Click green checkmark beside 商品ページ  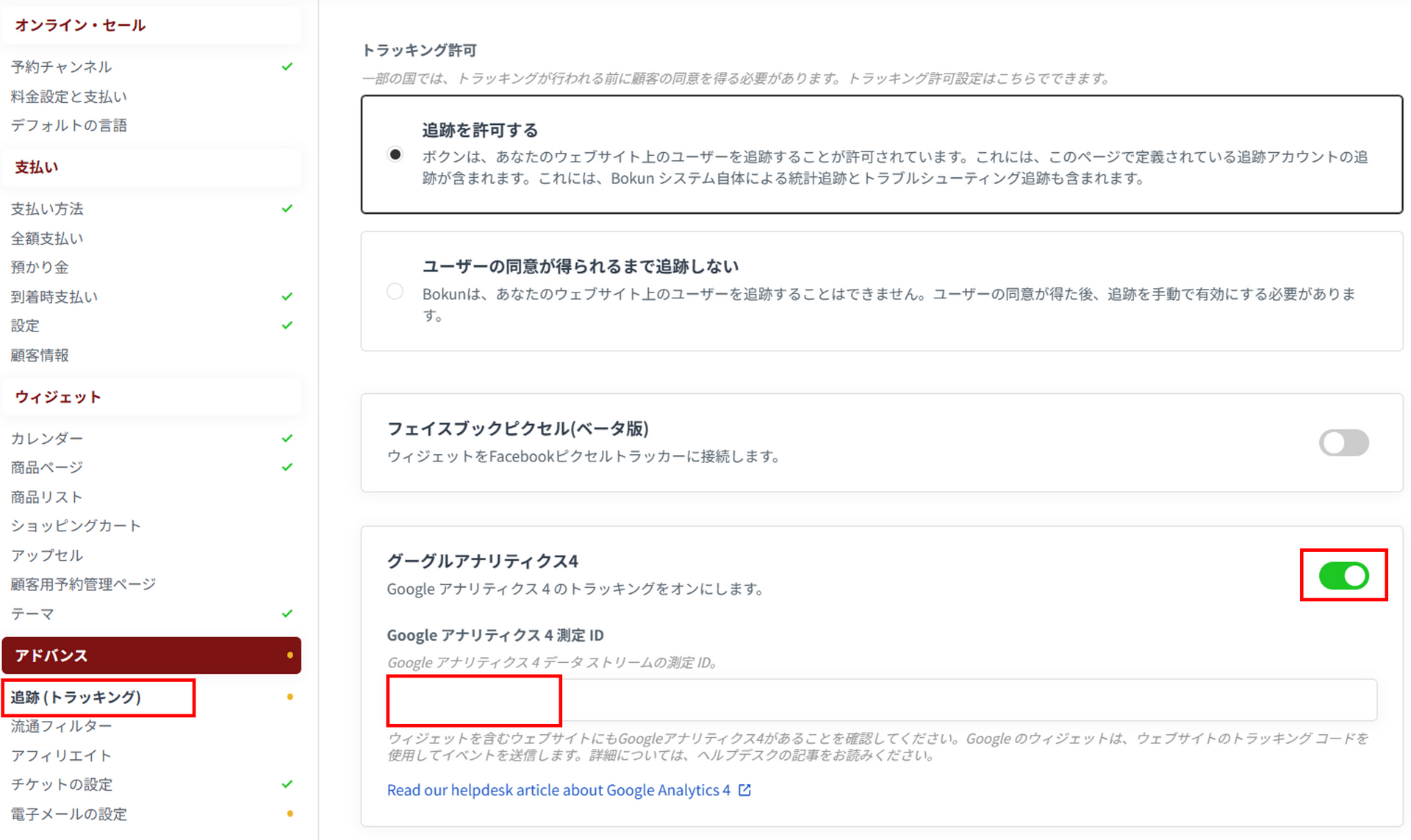[x=287, y=467]
